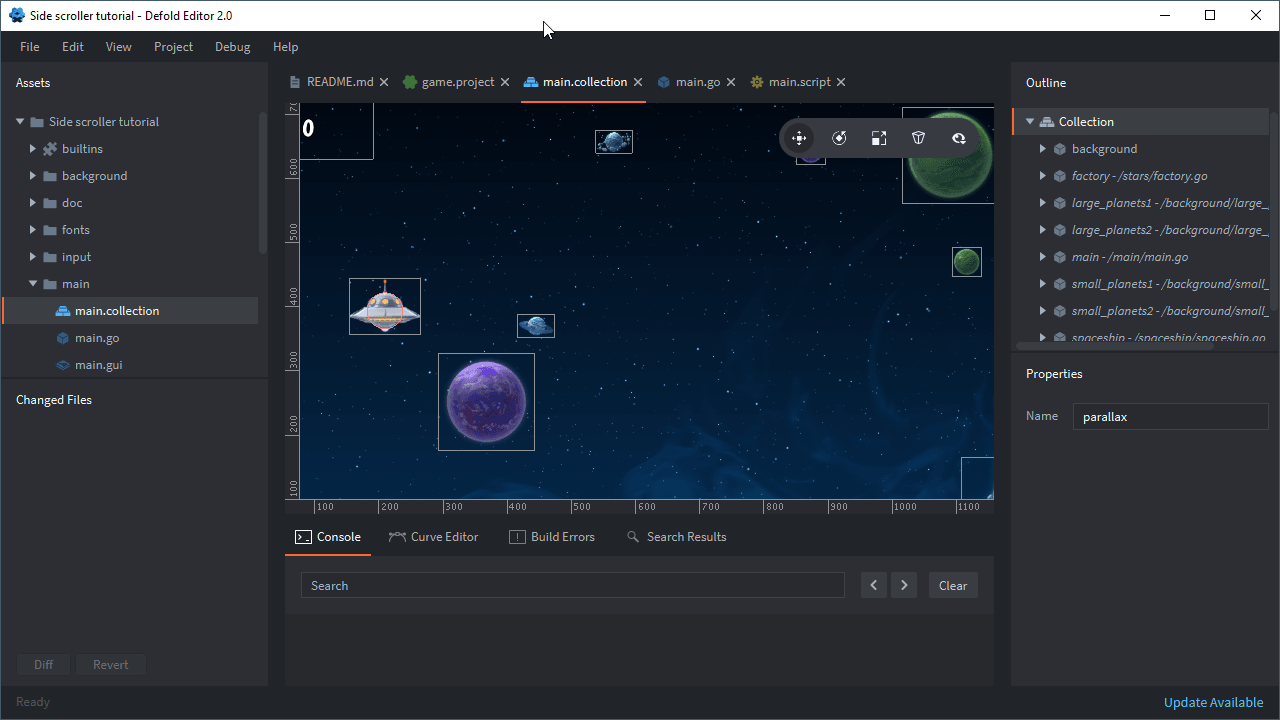1280x720 pixels.
Task: Close the README.md tab
Action: [x=383, y=81]
